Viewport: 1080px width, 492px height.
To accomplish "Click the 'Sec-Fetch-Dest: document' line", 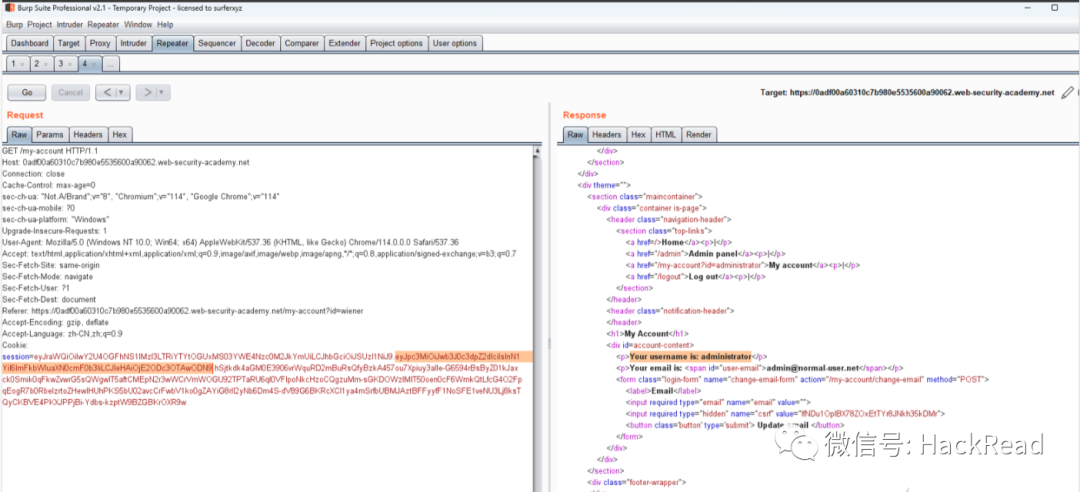I will (x=49, y=300).
